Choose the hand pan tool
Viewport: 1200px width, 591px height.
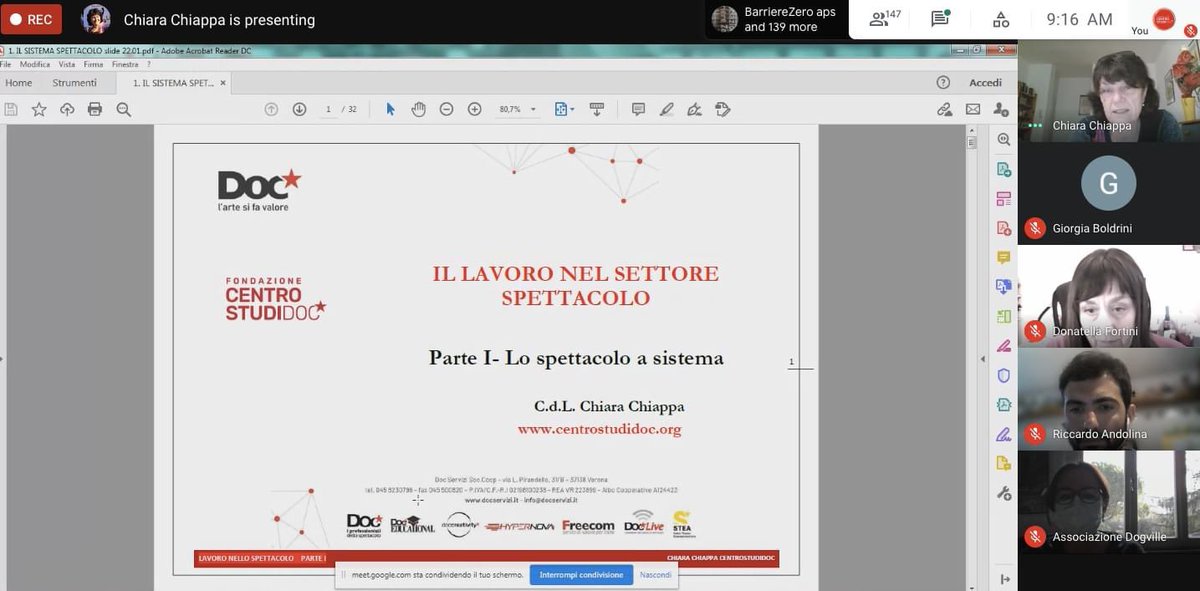pyautogui.click(x=419, y=109)
